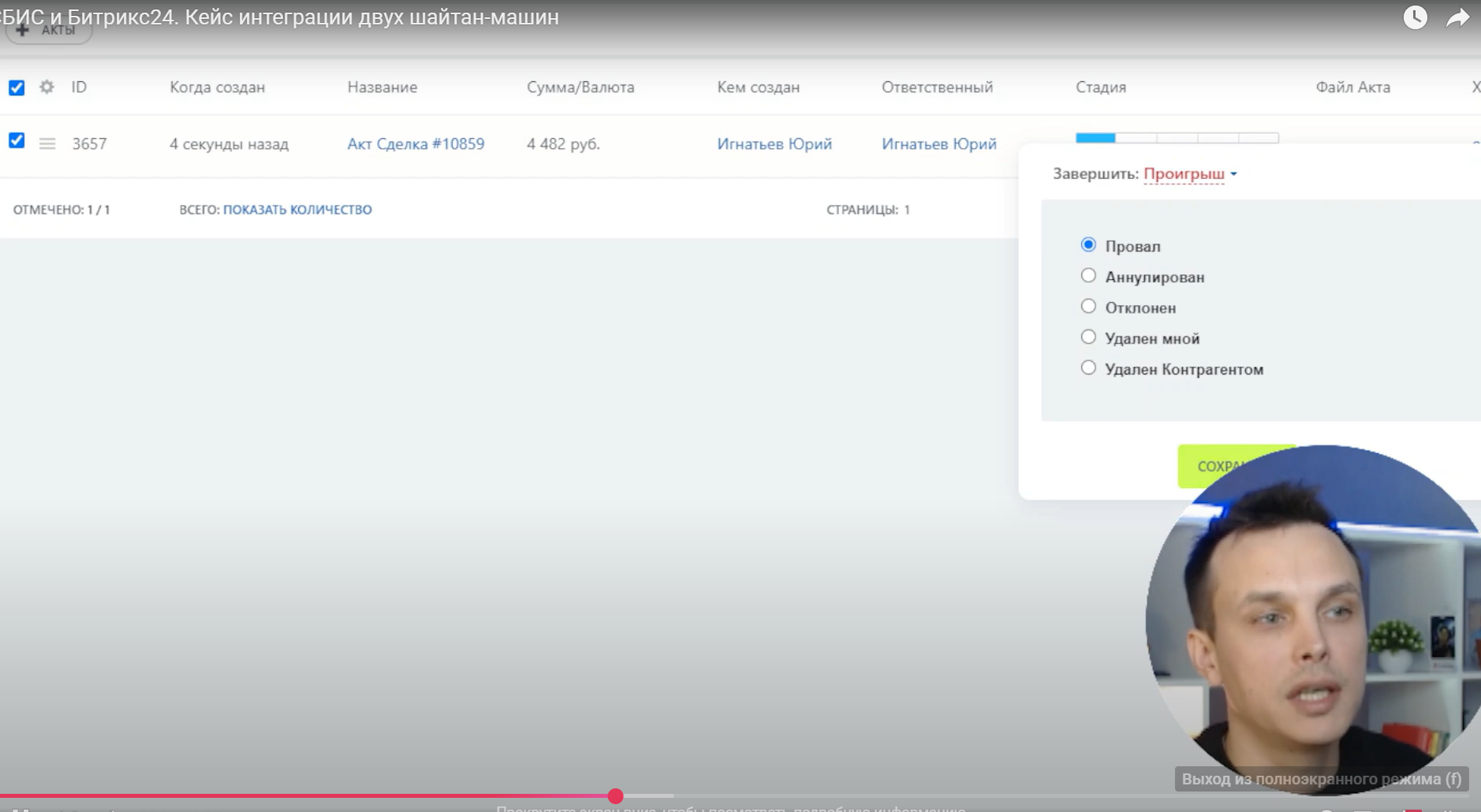Click the blue stage progress bar segment
Viewport: 1481px width, 812px height.
click(x=1095, y=138)
